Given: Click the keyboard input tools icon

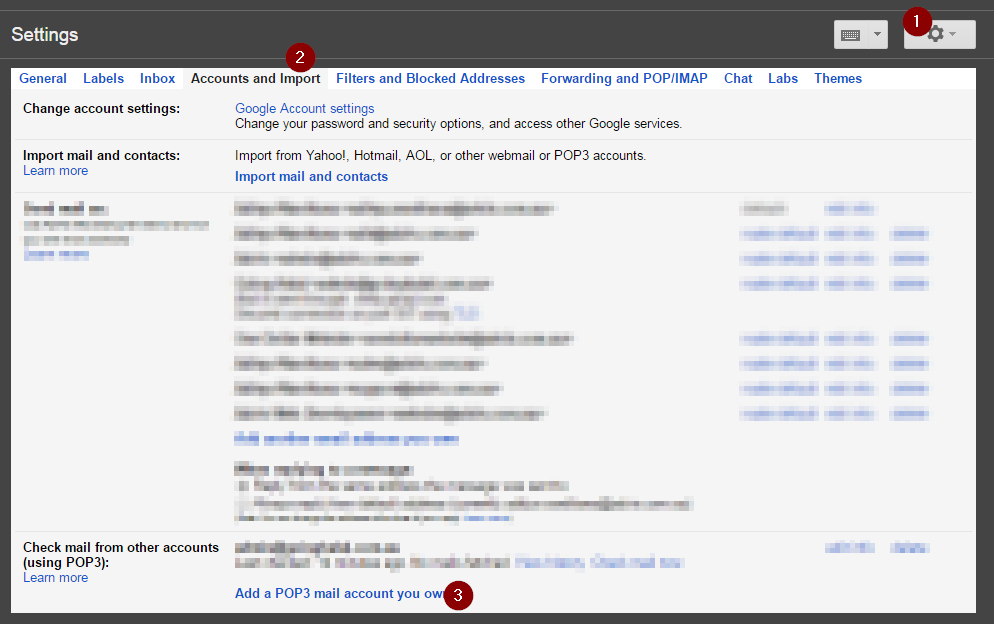Looking at the screenshot, I should tap(853, 33).
